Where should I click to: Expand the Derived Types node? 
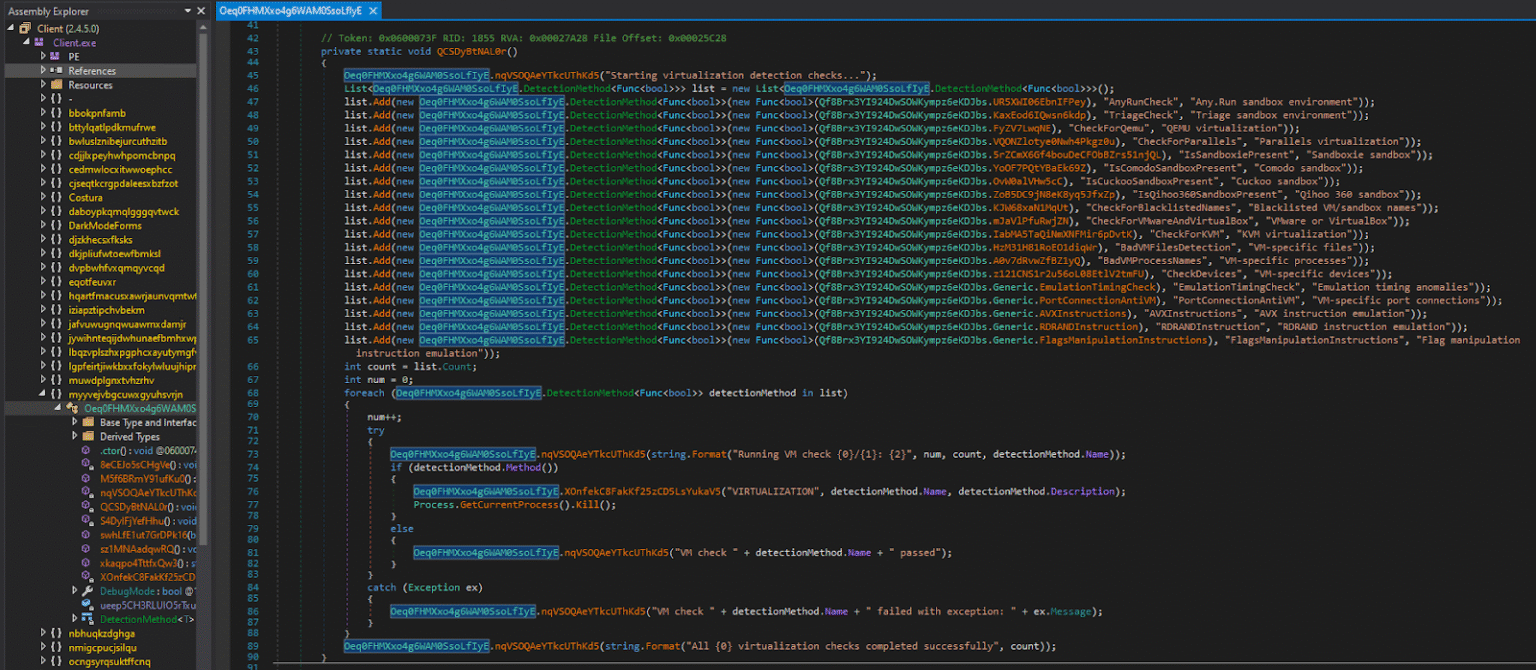pos(74,435)
